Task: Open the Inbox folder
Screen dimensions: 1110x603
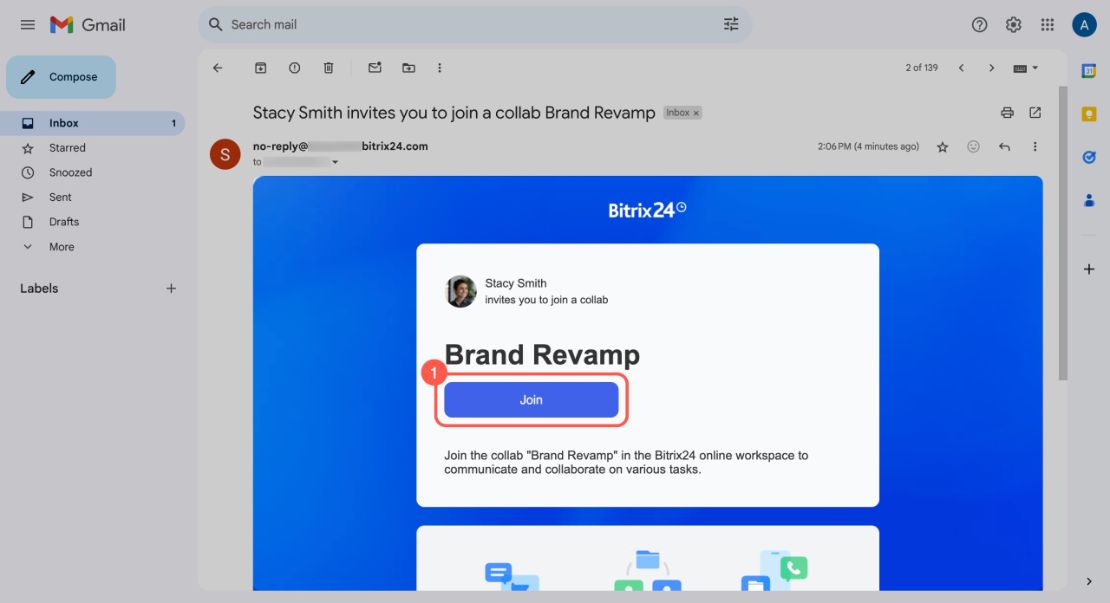Action: tap(93, 123)
